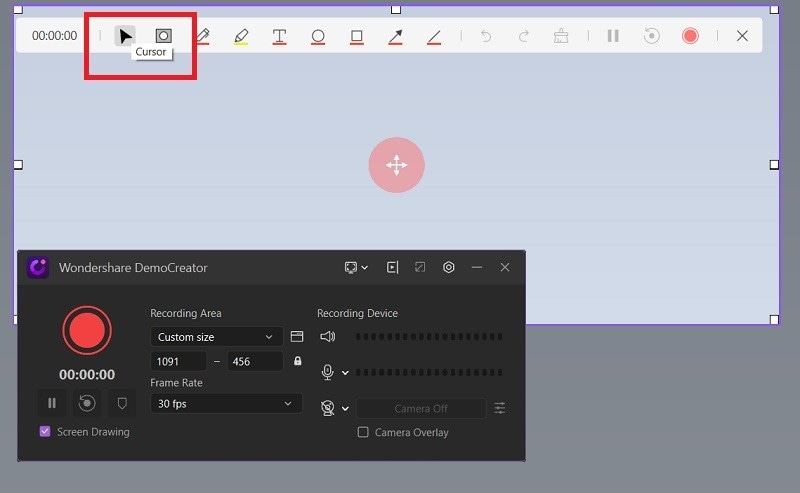Click the Camera Off selector
Screen dimensions: 800x493
[421, 408]
